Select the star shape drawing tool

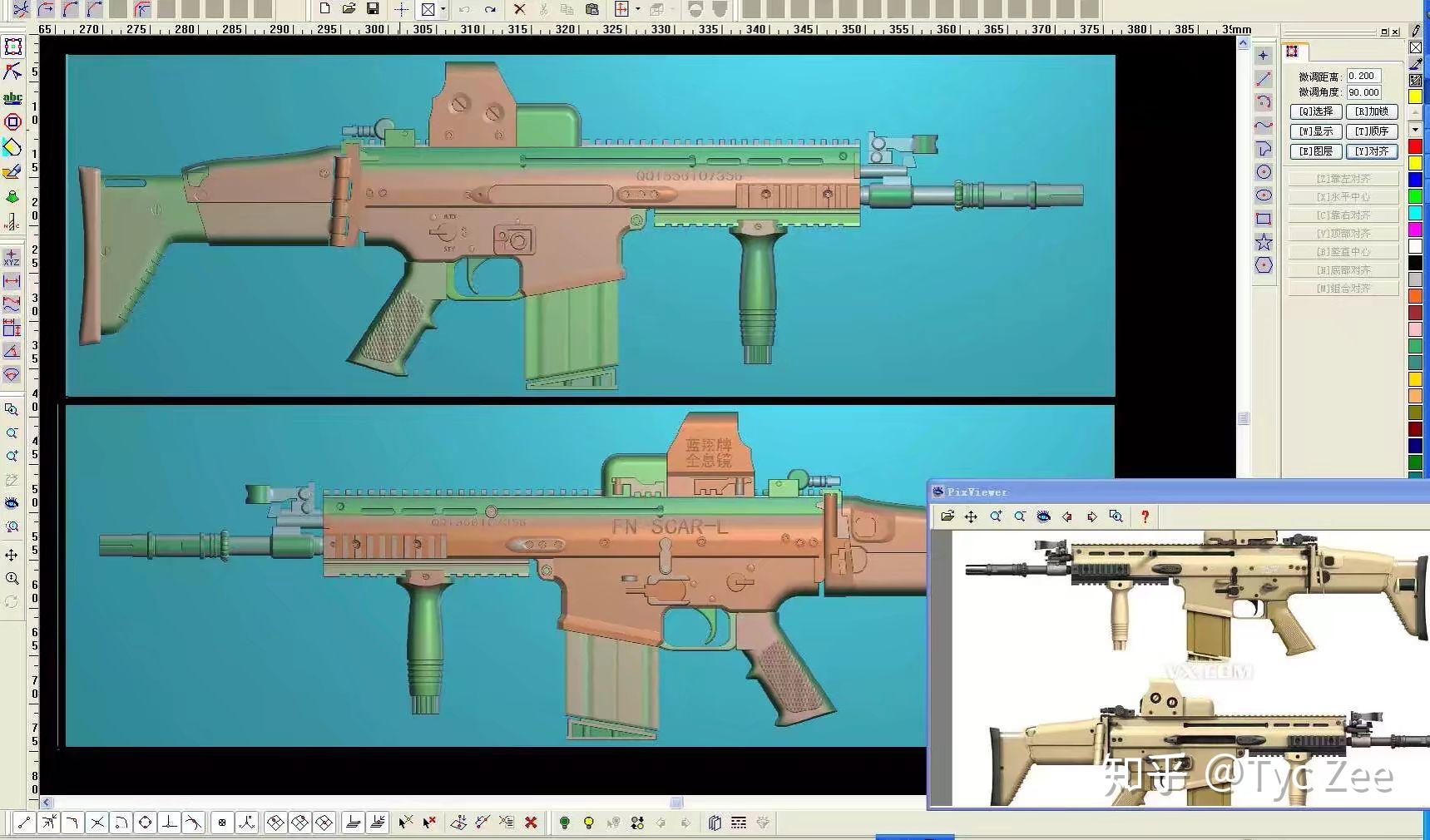click(x=1264, y=242)
